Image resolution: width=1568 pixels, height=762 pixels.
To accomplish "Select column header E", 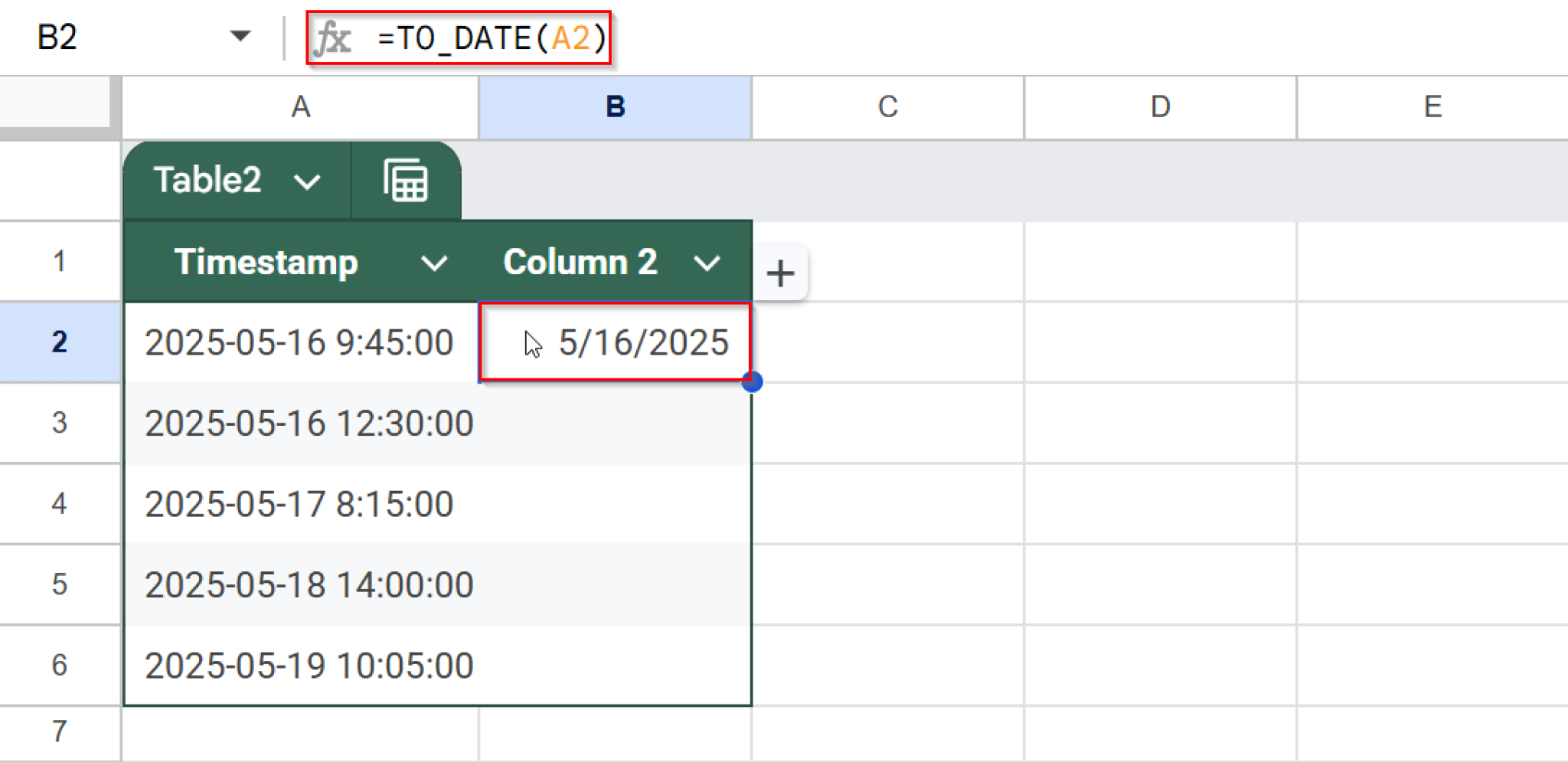I will pos(1432,106).
